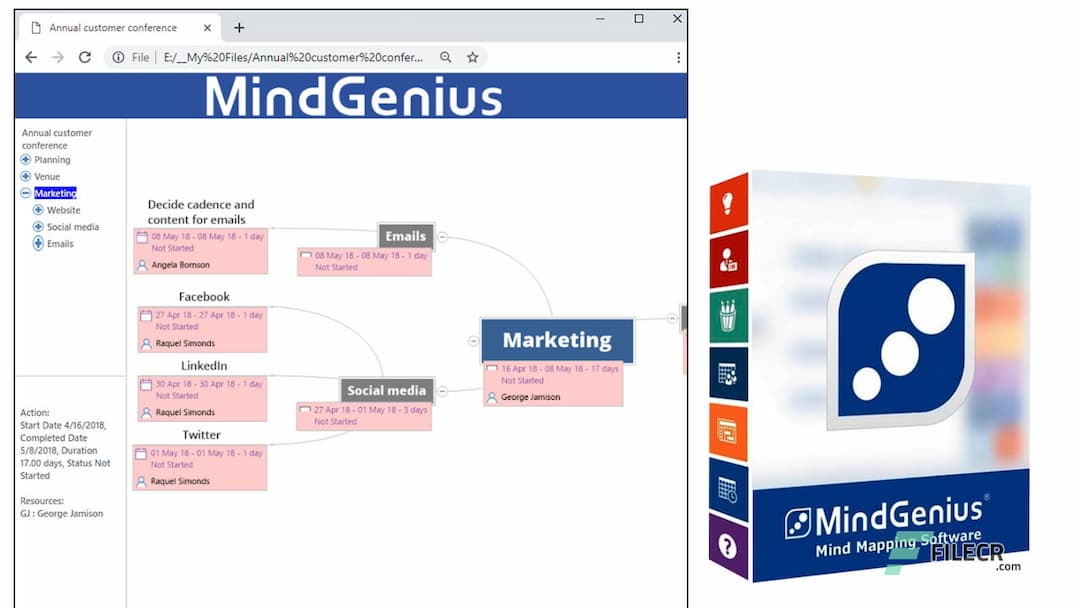Toggle the bookmark star in the address bar
1080x608 pixels.
[472, 57]
